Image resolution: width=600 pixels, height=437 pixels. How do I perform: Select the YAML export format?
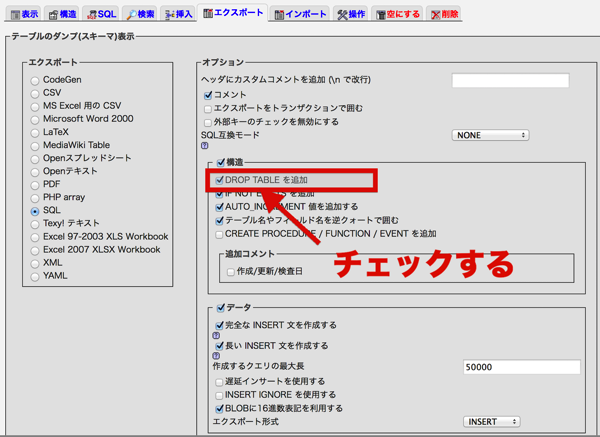pos(35,277)
